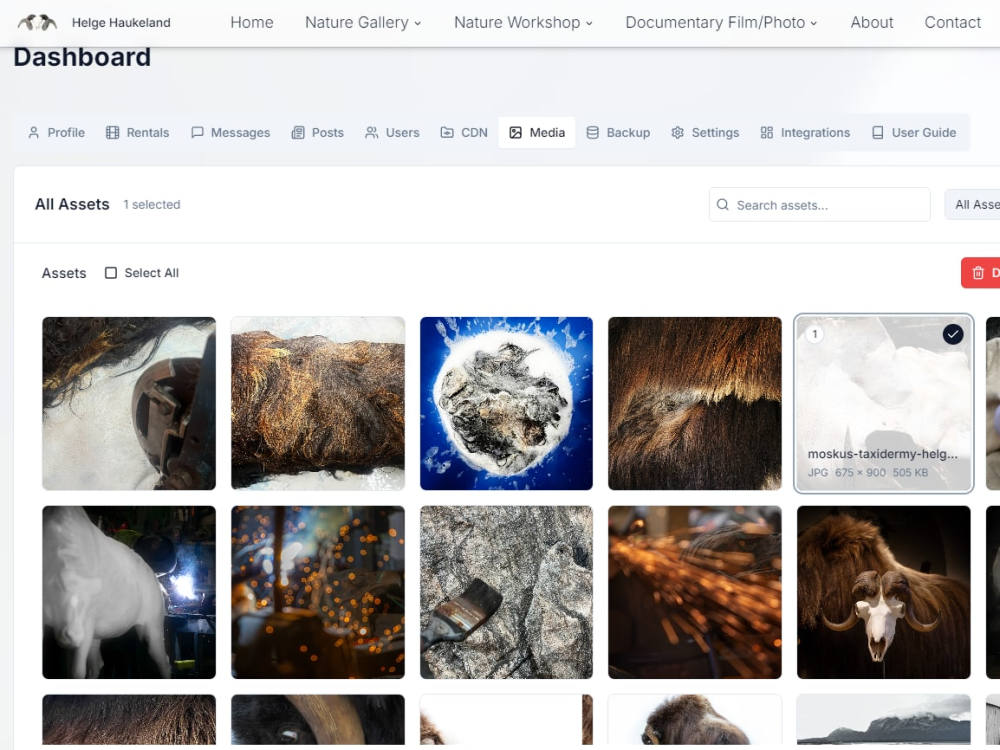
Task: Select the blue circular wool thumbnail
Action: (506, 404)
